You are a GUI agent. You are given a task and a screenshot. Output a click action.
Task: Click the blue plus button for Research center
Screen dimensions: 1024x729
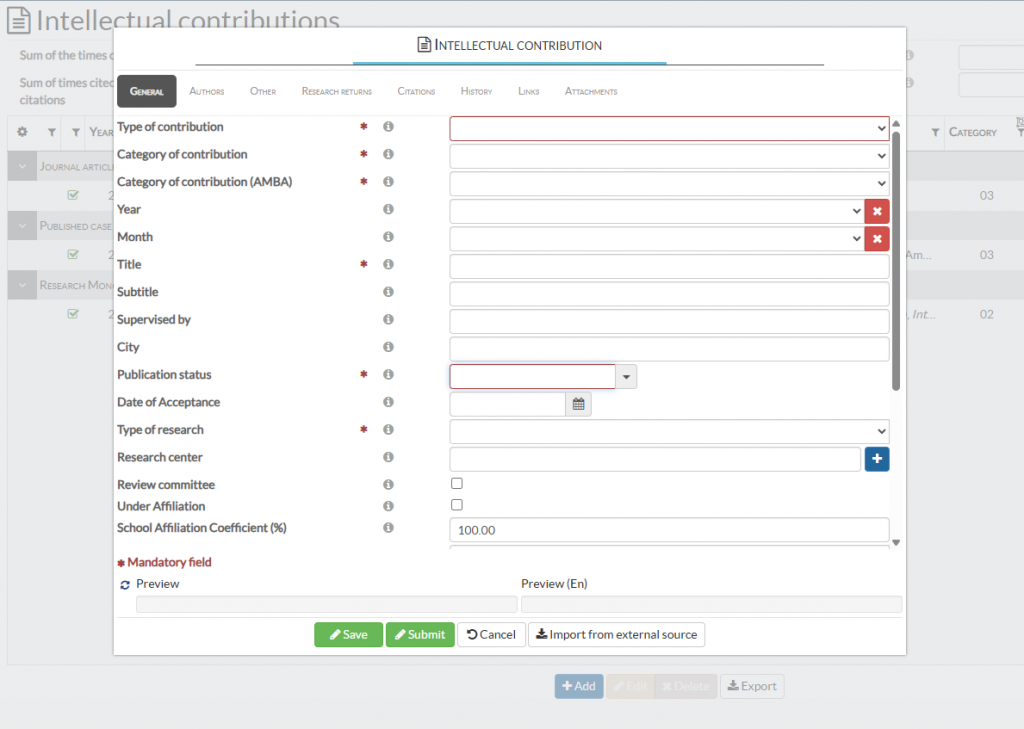[877, 459]
